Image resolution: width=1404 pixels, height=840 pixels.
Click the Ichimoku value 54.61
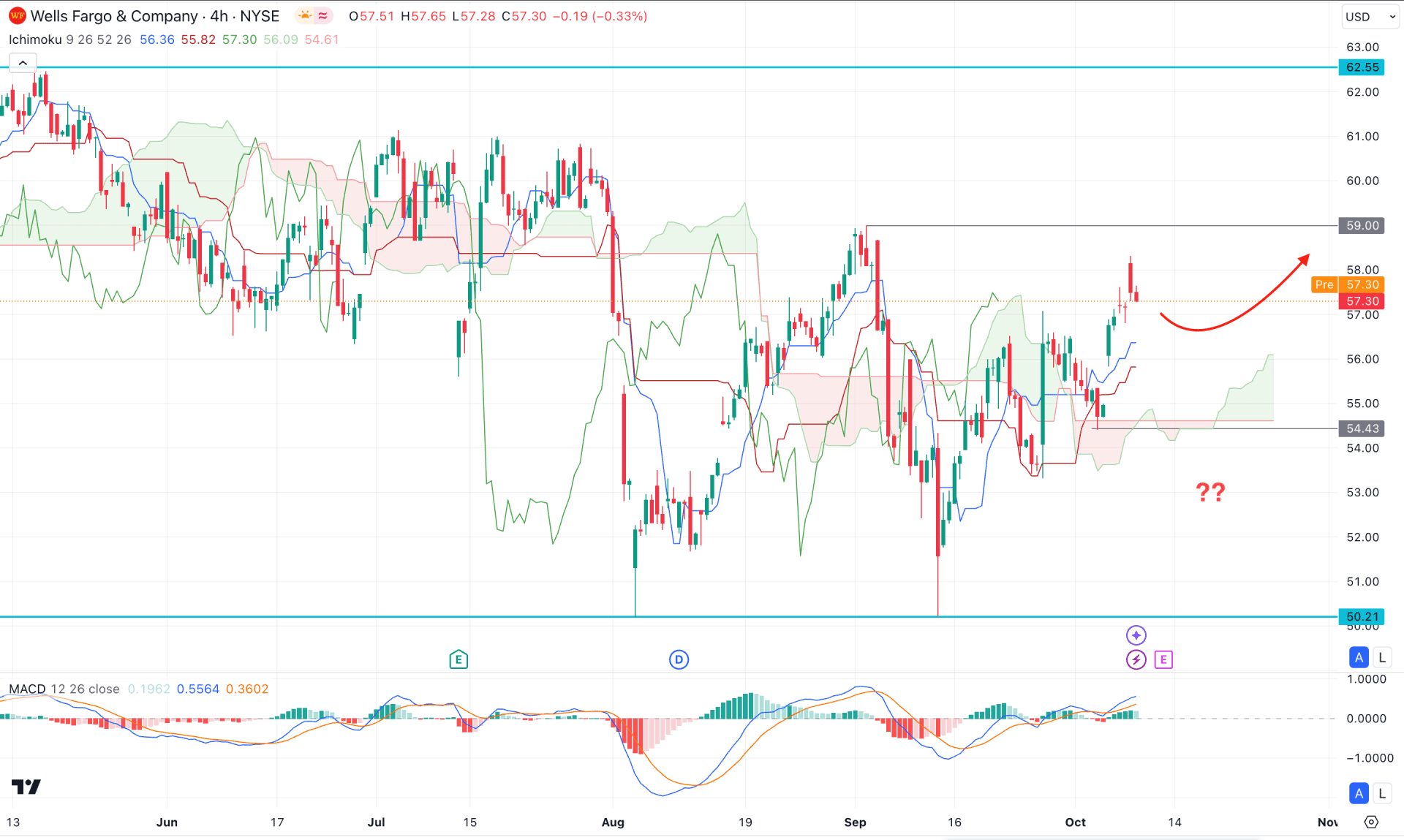click(x=322, y=39)
